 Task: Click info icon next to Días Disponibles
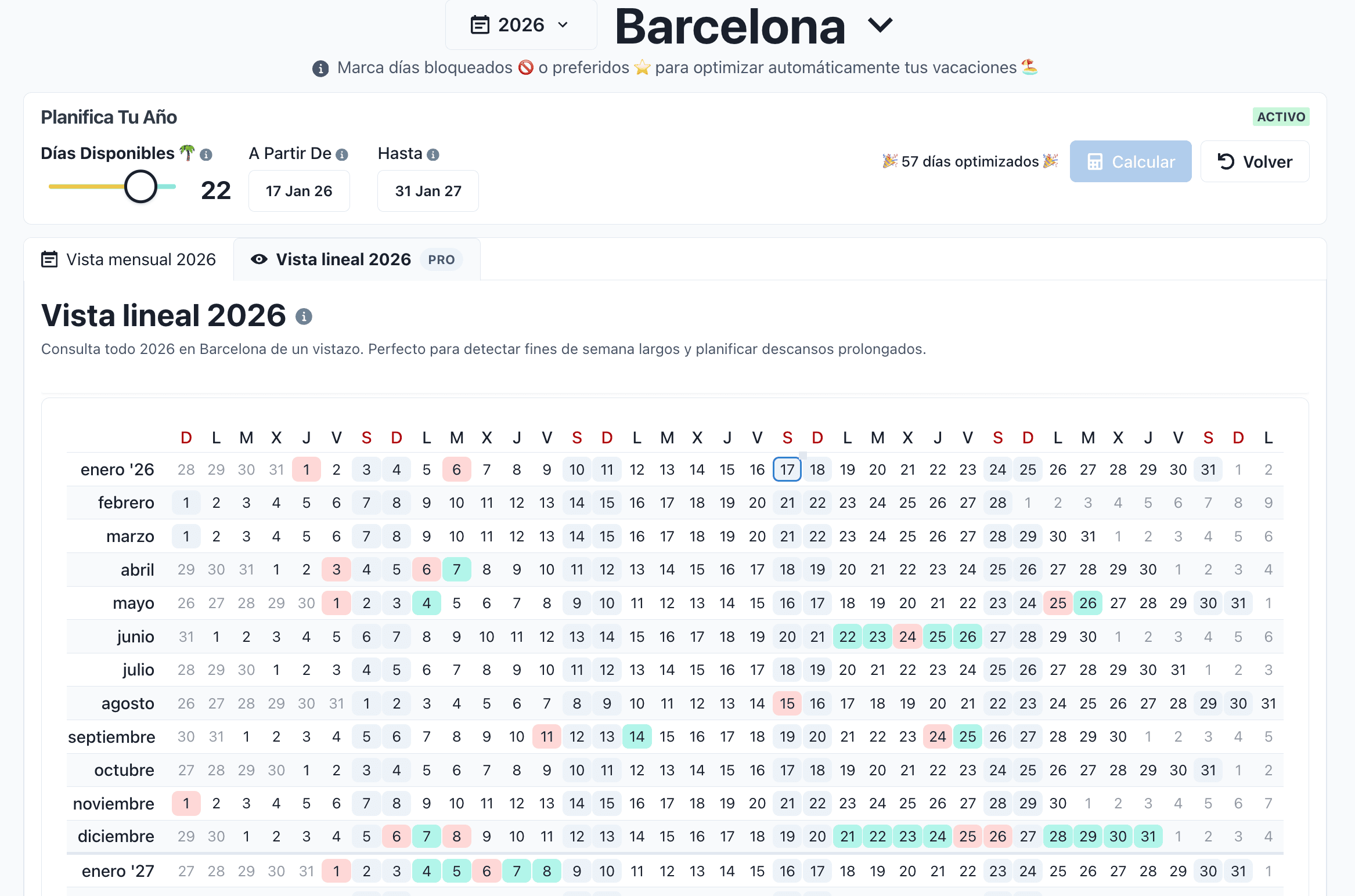coord(206,154)
